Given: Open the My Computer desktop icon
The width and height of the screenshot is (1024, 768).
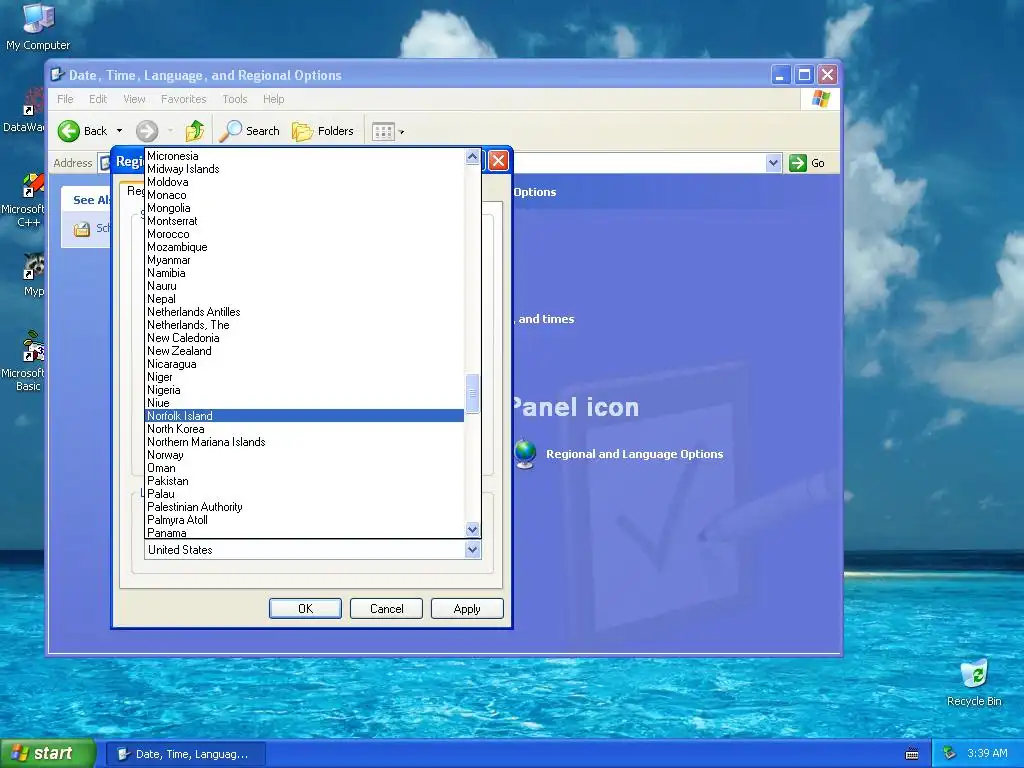Looking at the screenshot, I should click(38, 26).
